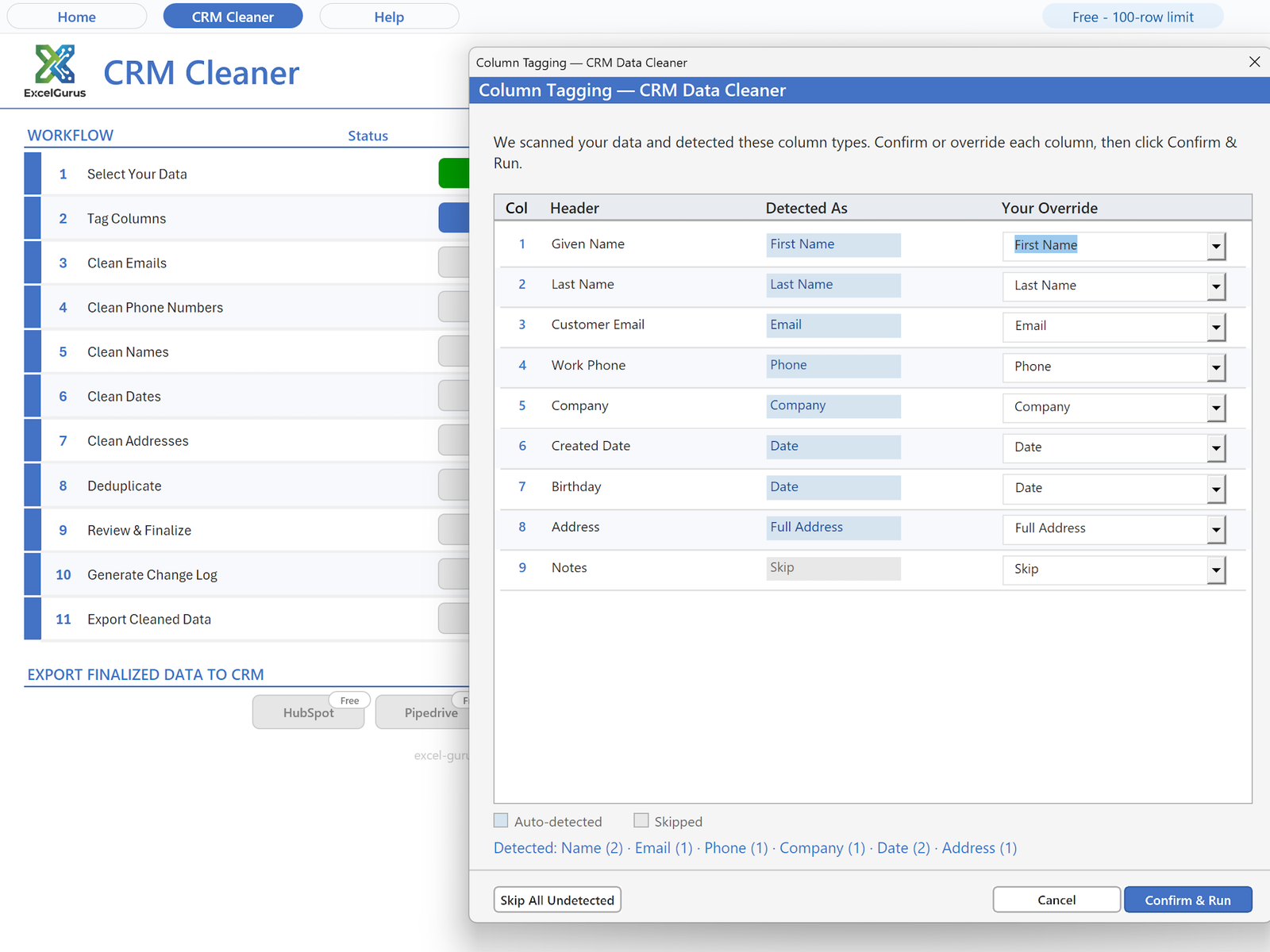
Task: Click the Detected summary line text
Action: (x=755, y=848)
